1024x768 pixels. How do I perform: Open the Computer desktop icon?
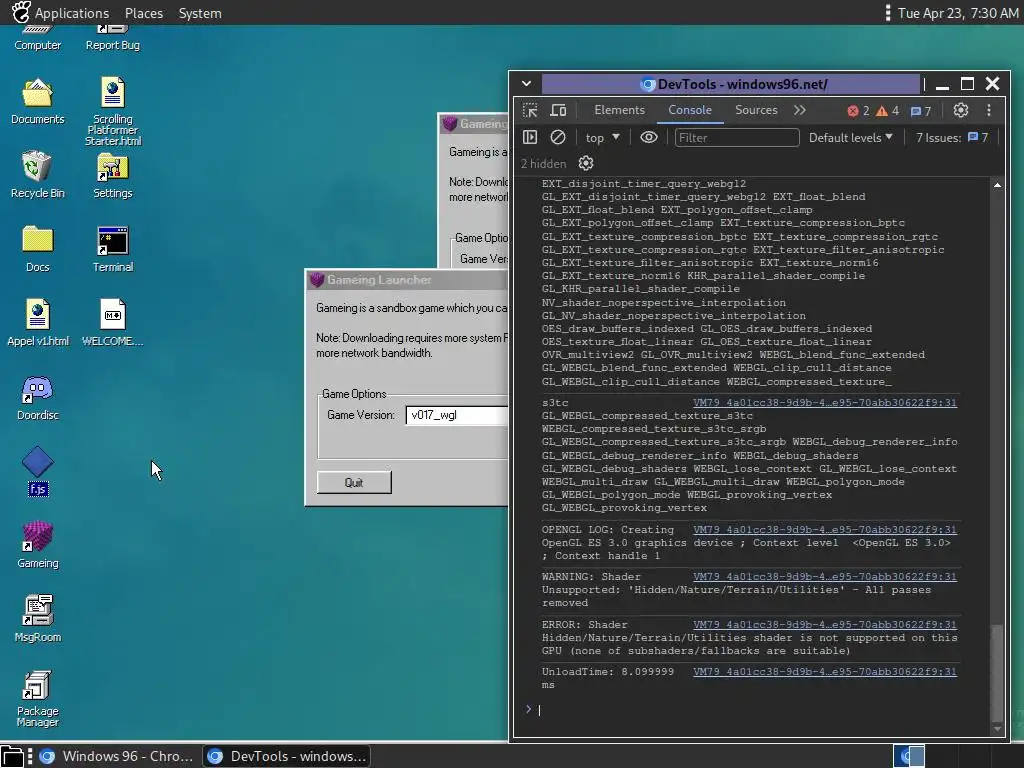[x=37, y=38]
